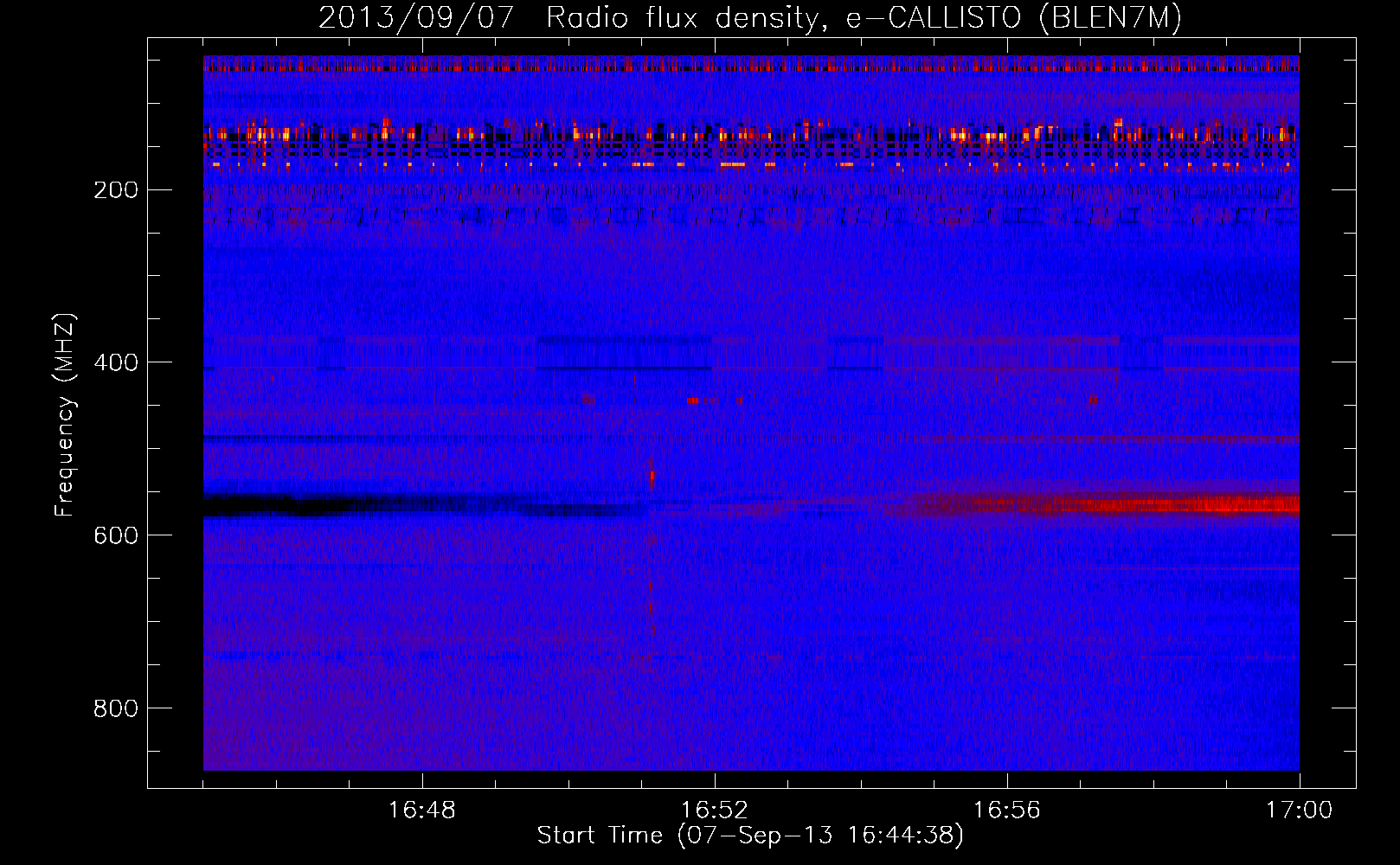The image size is (1400, 865).
Task: Click the small red vertical burst near 530 MHz
Action: [x=652, y=475]
